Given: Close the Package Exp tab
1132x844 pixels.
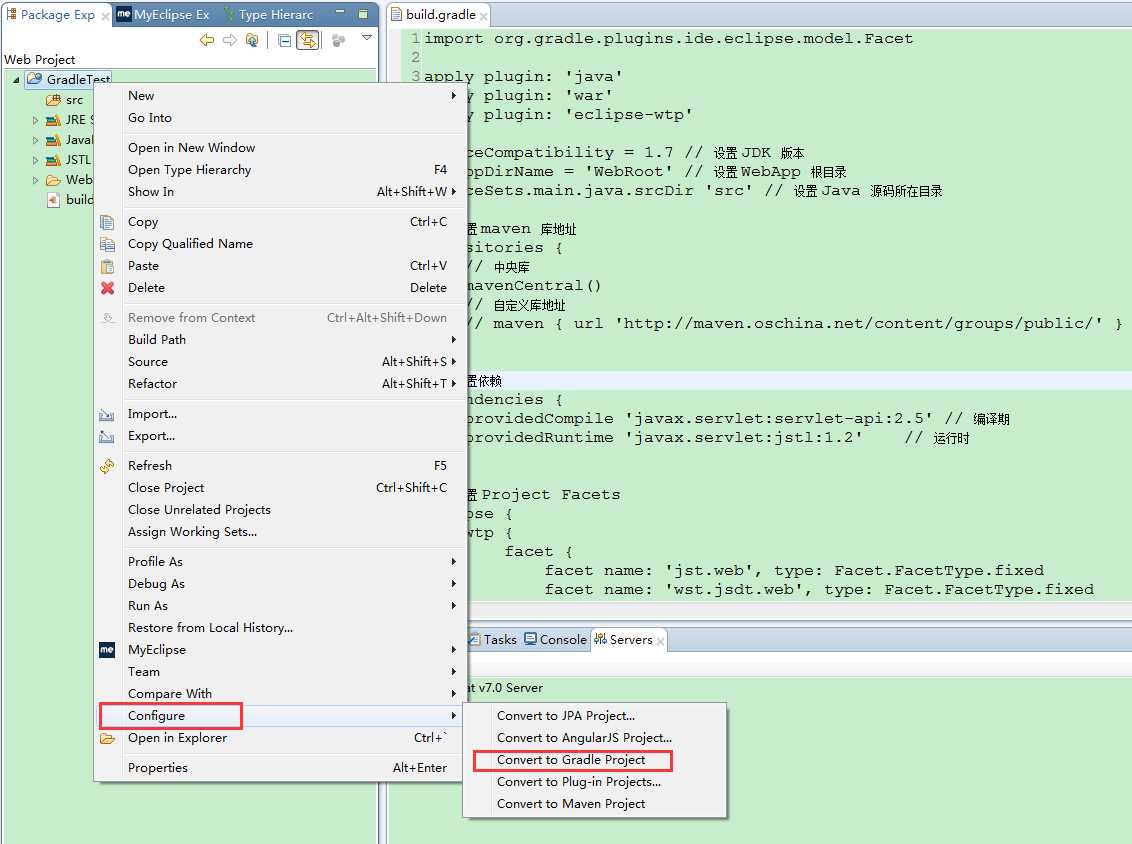Looking at the screenshot, I should [x=105, y=16].
